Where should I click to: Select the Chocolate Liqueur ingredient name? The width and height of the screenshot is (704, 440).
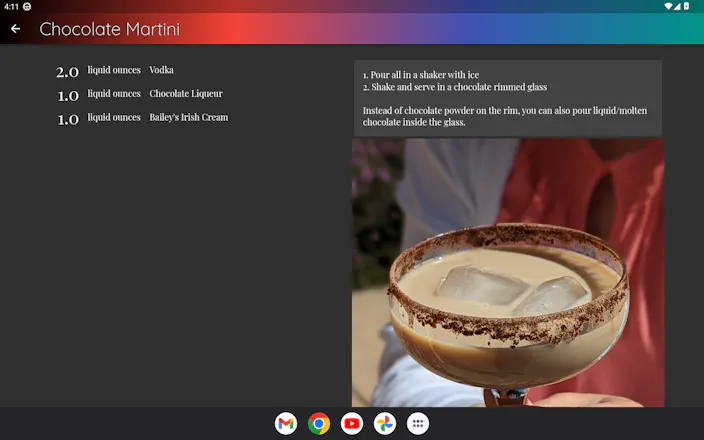186,93
